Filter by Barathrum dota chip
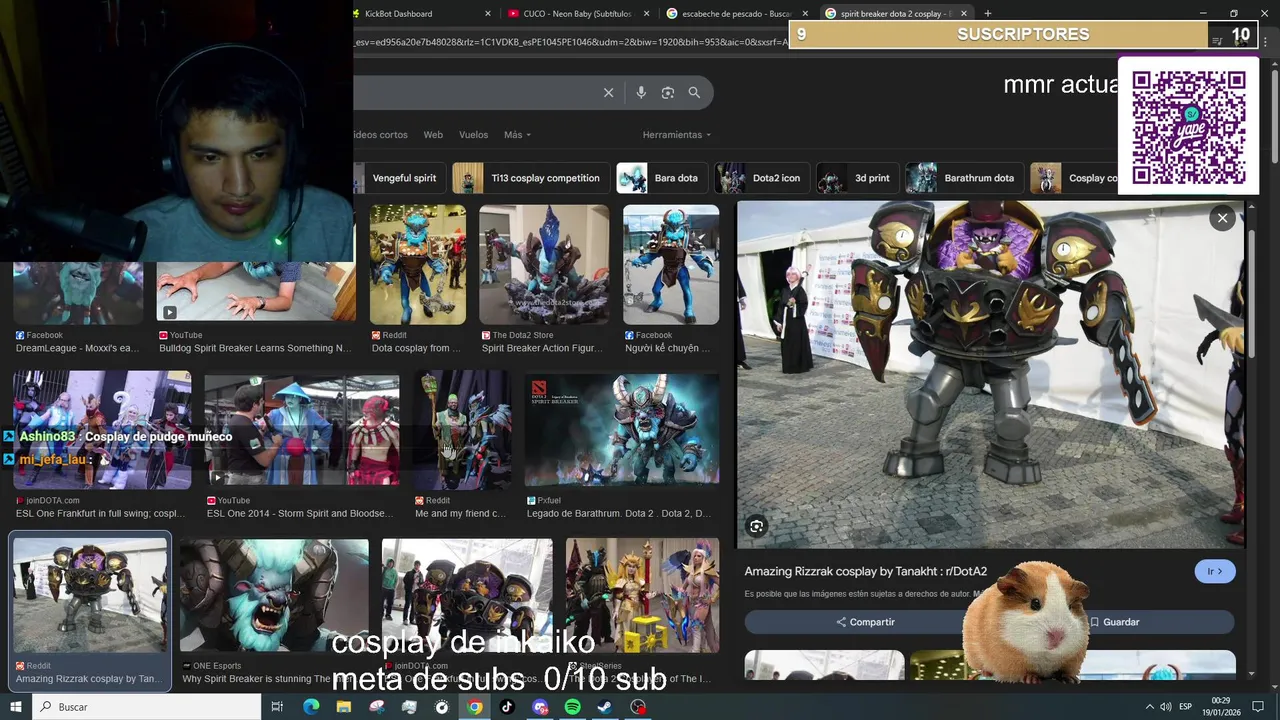 pyautogui.click(x=964, y=178)
